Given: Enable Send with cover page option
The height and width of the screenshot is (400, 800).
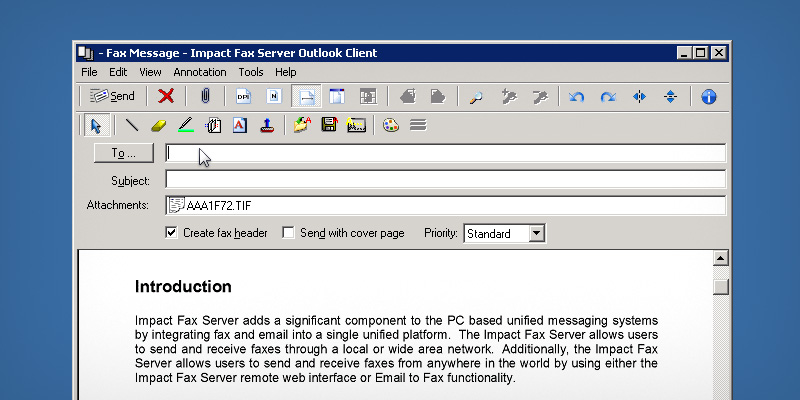Looking at the screenshot, I should pos(289,233).
